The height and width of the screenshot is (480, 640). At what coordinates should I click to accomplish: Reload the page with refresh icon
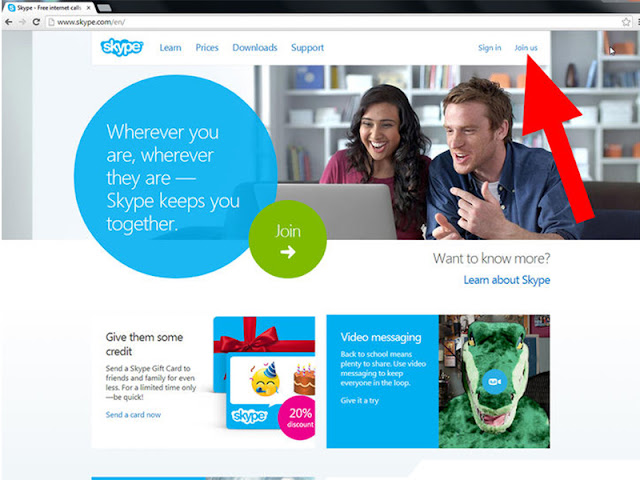(36, 22)
